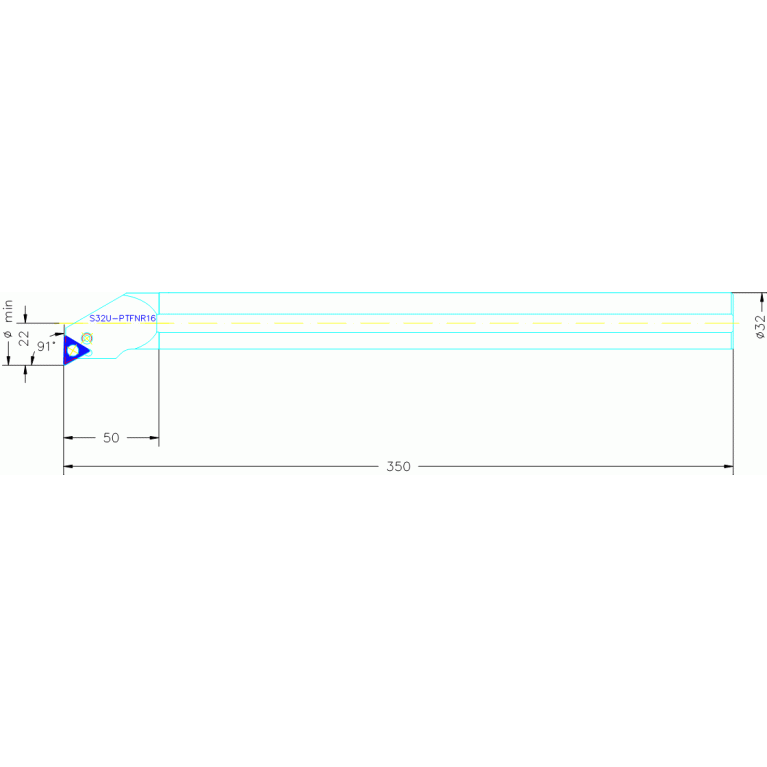The height and width of the screenshot is (767, 767).
Task: Click the left arrowhead of the 50 dimension
Action: pos(70,437)
